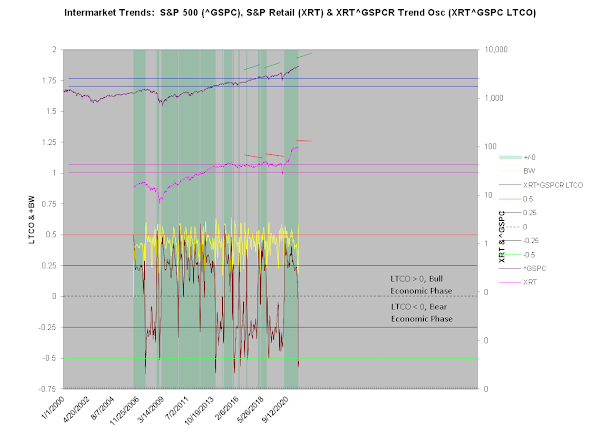Click the '1.75' tick on left axis
Image resolution: width=600 pixels, height=435 pixels.
(x=50, y=80)
